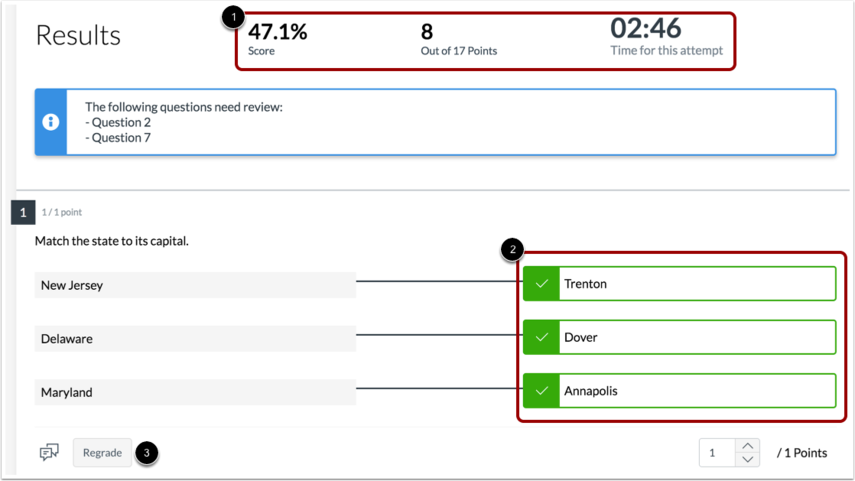Select the question number 1 badge

point(22,212)
